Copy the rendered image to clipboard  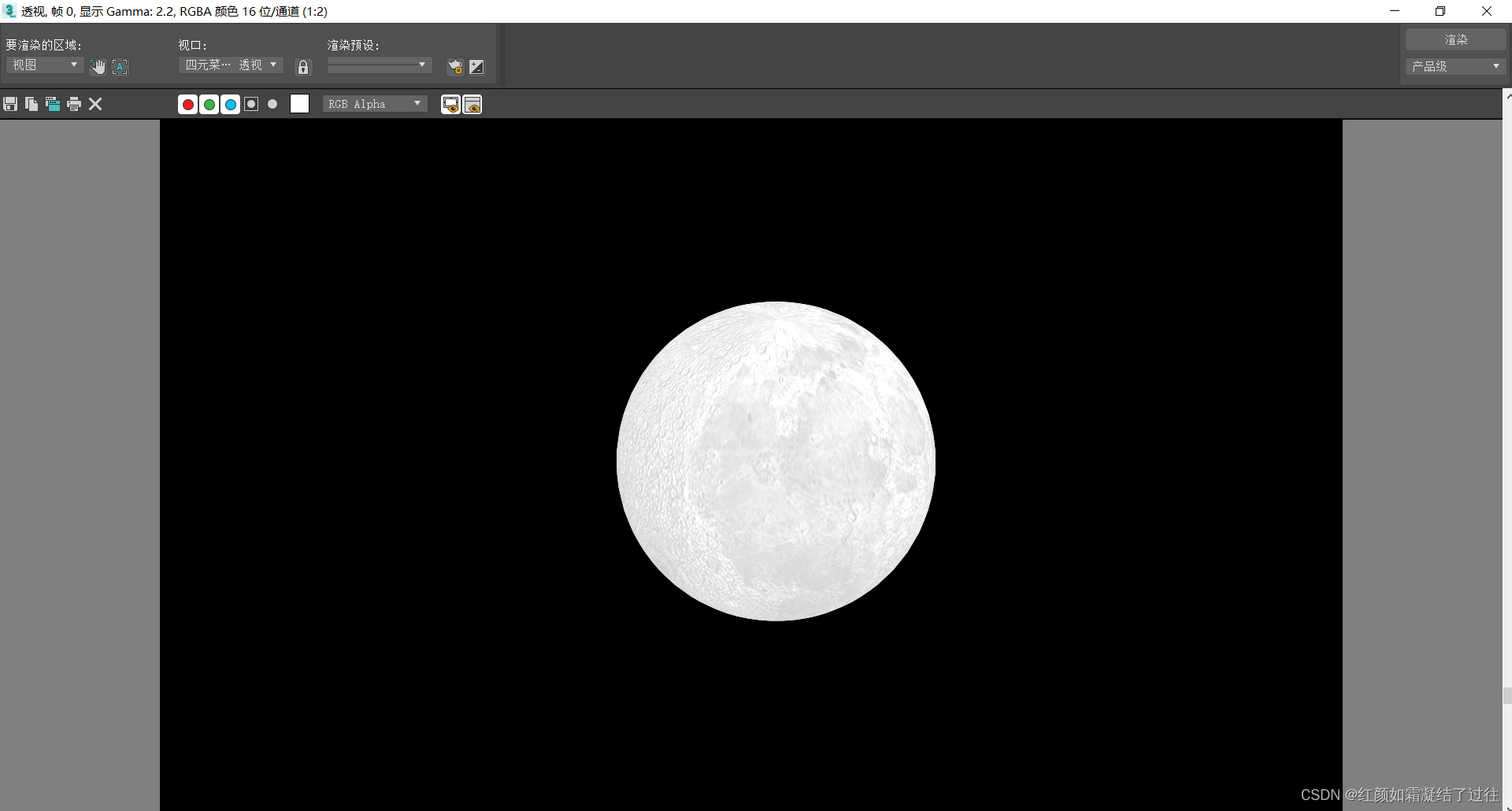(31, 104)
